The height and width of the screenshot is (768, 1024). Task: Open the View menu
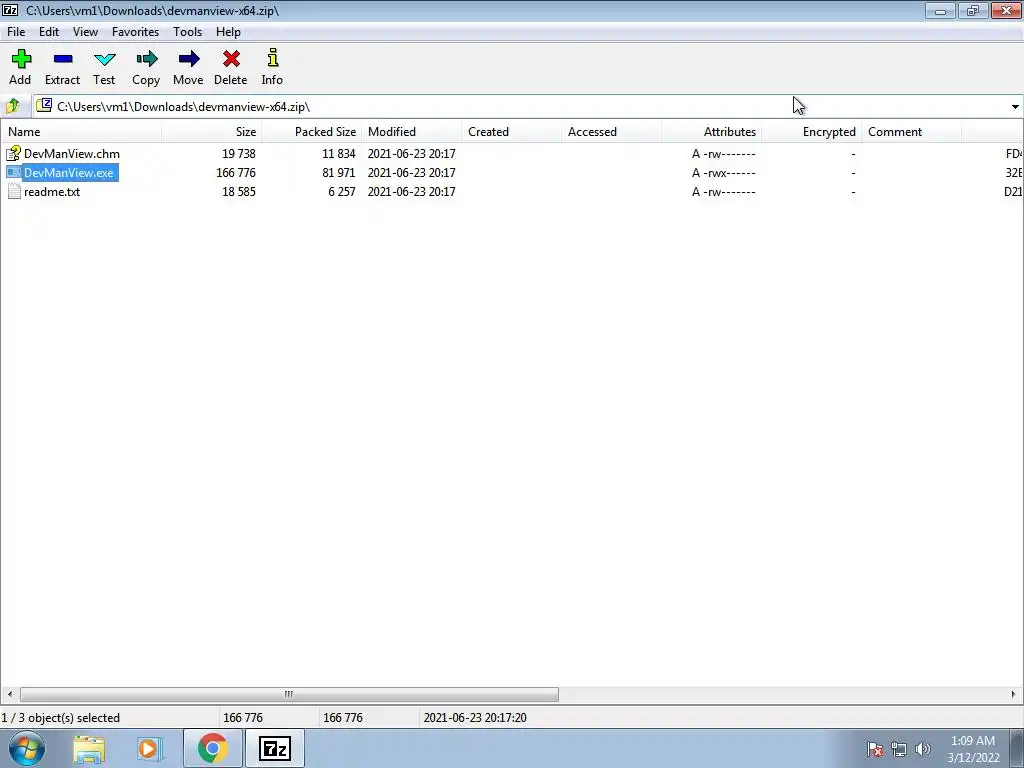coord(86,31)
